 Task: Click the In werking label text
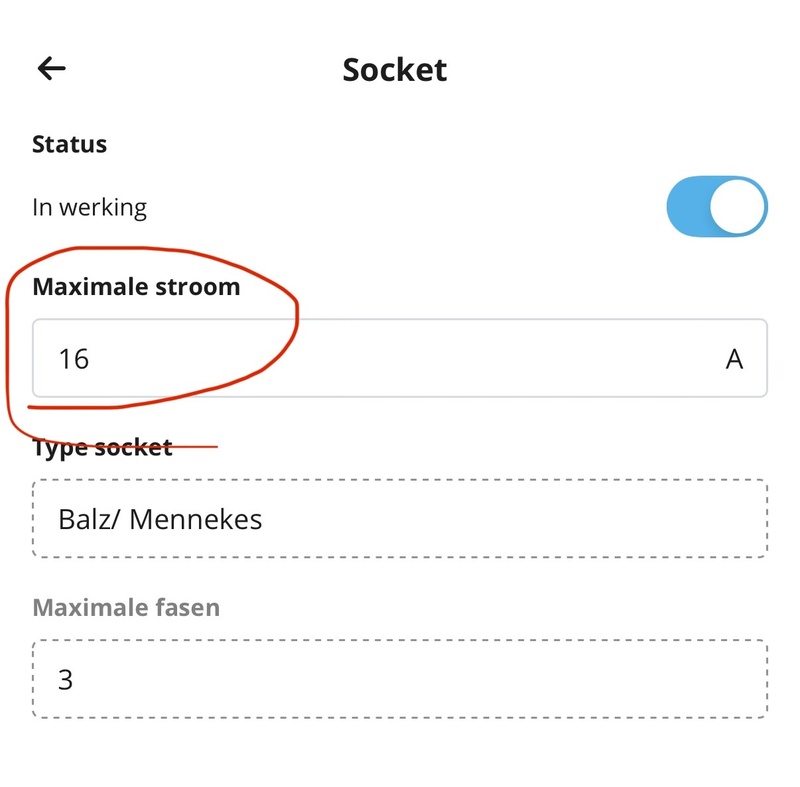[89, 208]
